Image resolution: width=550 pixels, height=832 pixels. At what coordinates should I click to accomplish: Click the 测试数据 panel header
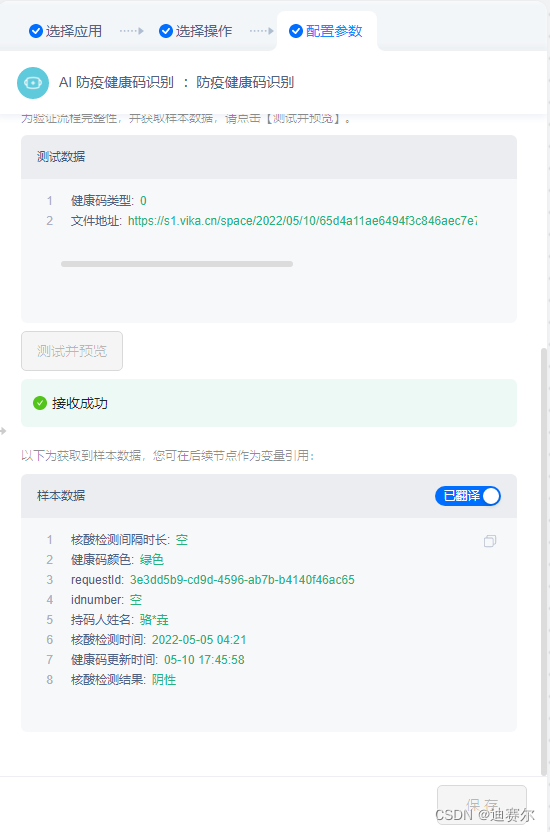click(269, 157)
